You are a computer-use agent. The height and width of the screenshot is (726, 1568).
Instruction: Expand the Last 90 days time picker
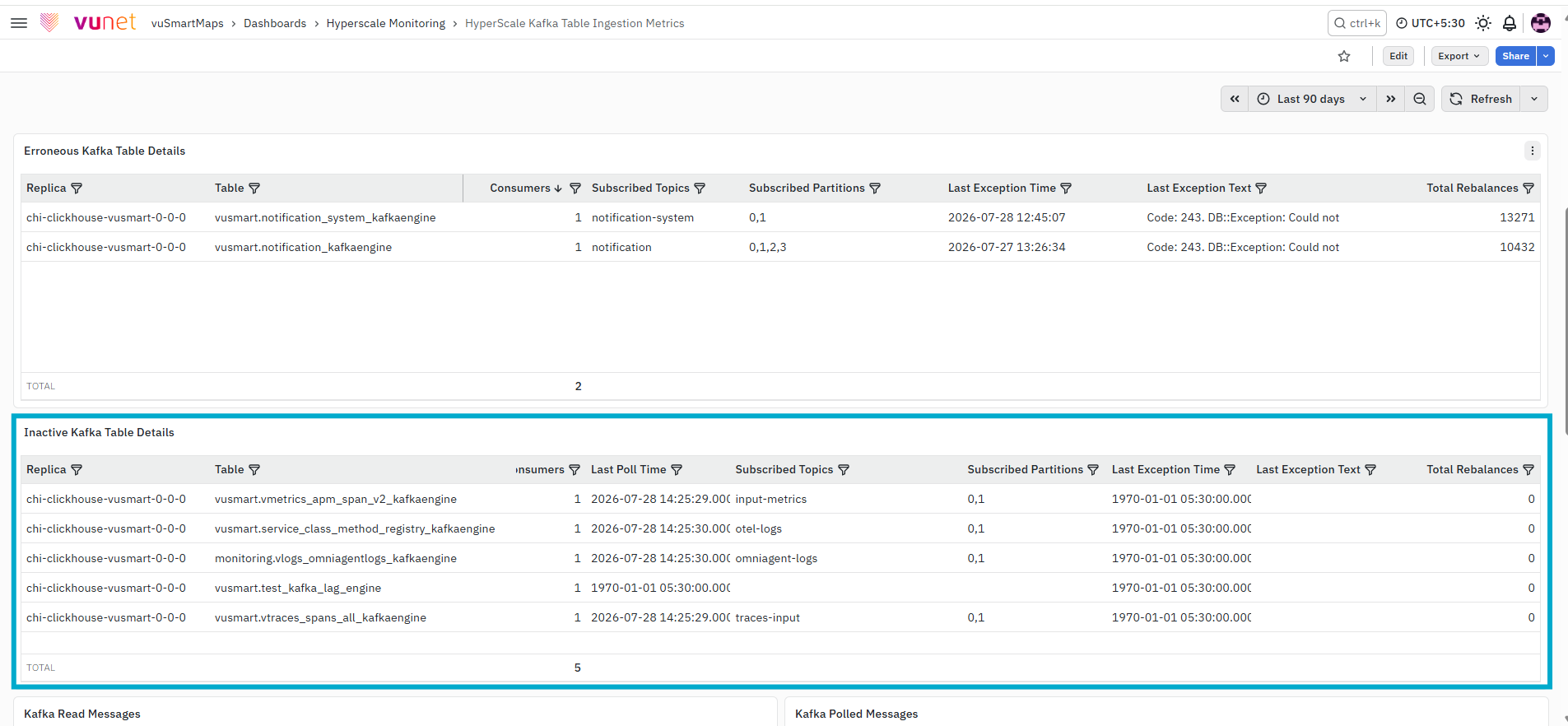(1312, 99)
